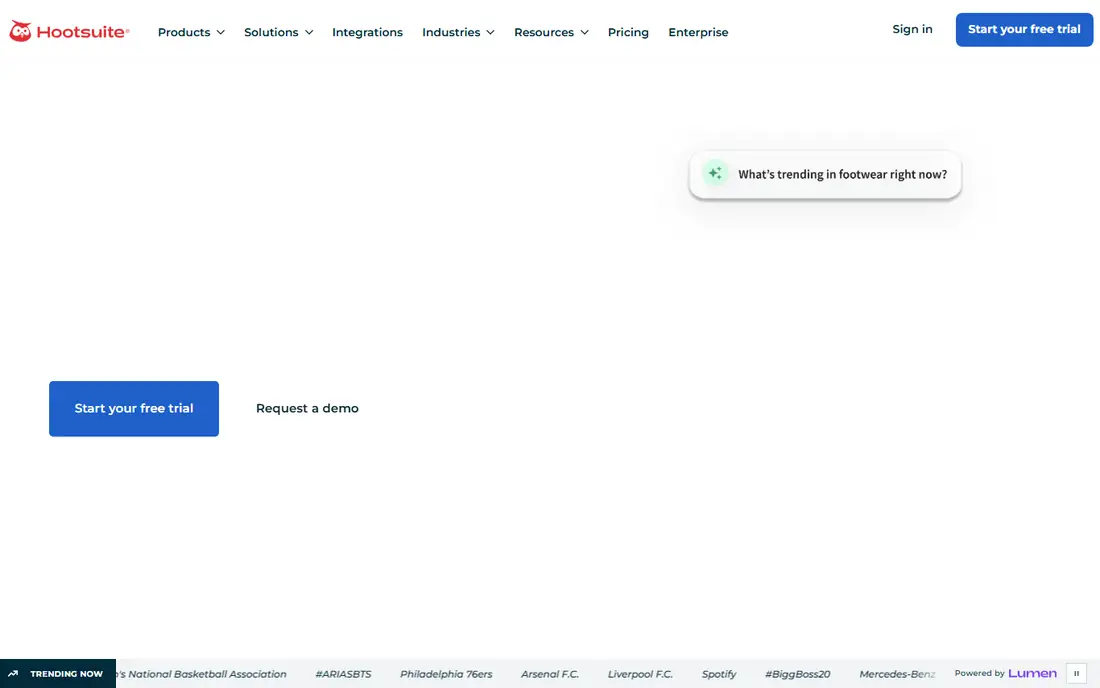Open the Enterprise page
The width and height of the screenshot is (1100, 688).
(698, 32)
